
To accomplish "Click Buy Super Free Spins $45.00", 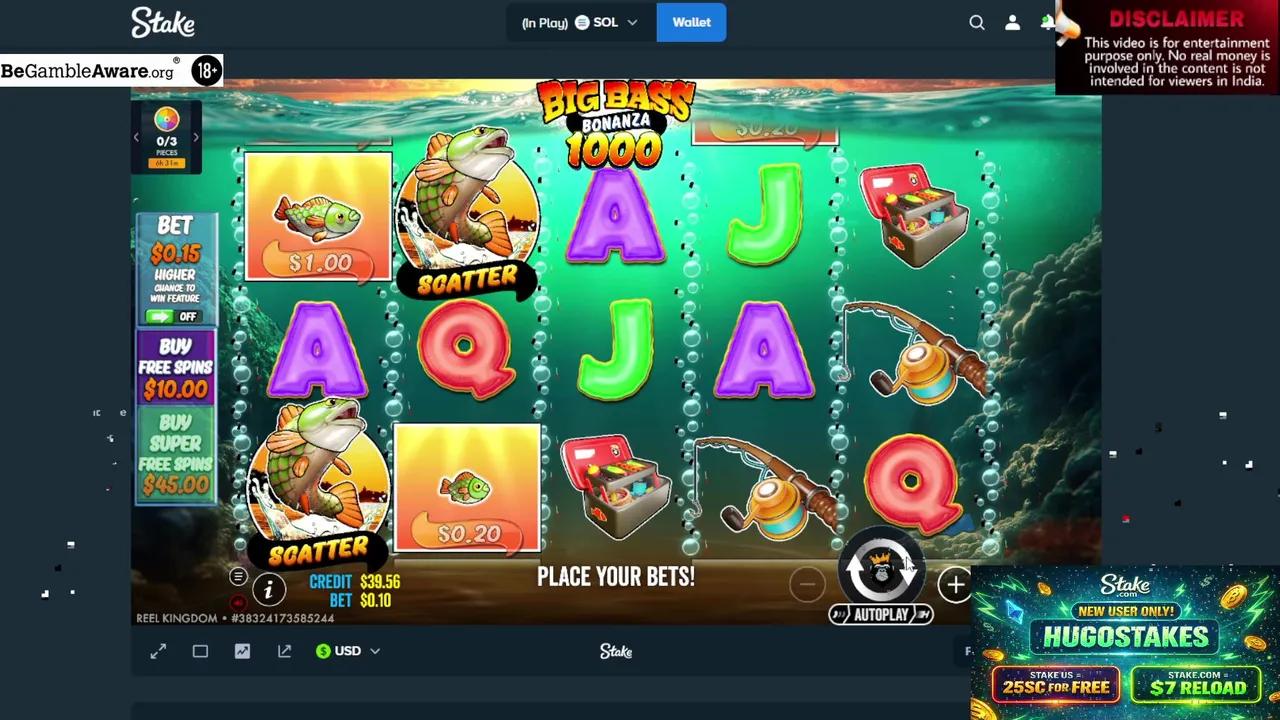I will [175, 455].
